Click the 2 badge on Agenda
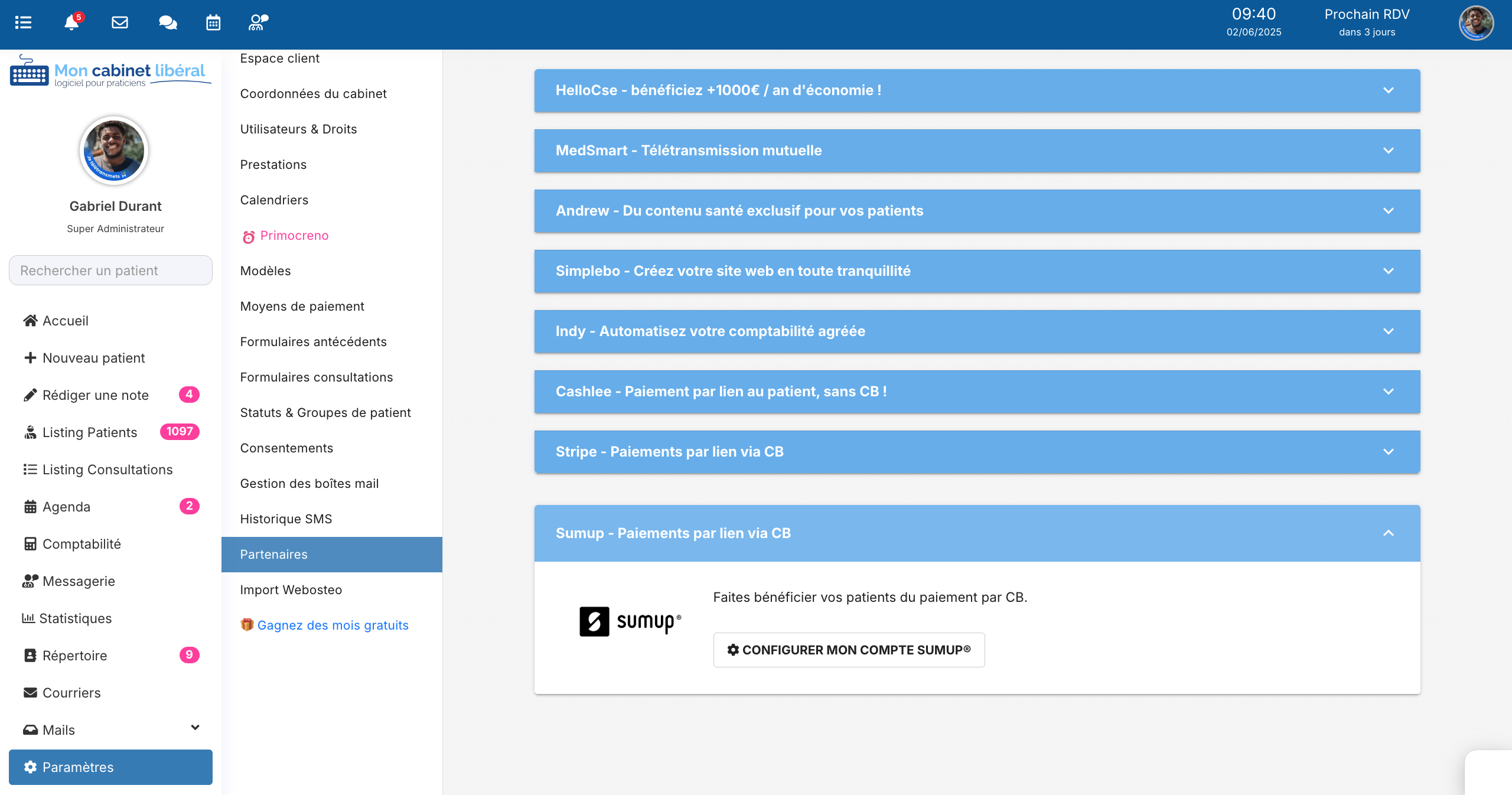 [x=189, y=506]
